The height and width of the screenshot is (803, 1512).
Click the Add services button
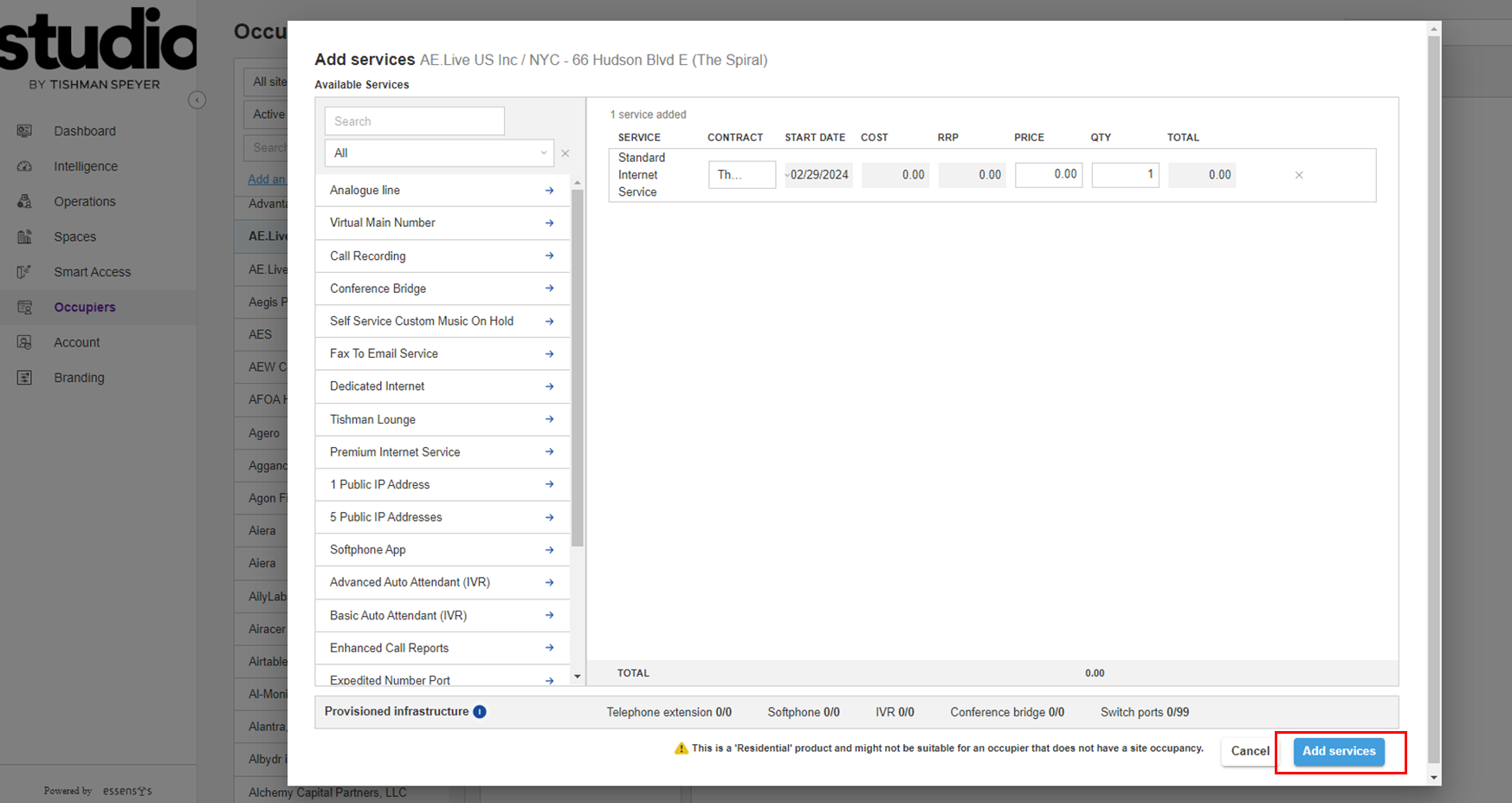click(x=1338, y=751)
